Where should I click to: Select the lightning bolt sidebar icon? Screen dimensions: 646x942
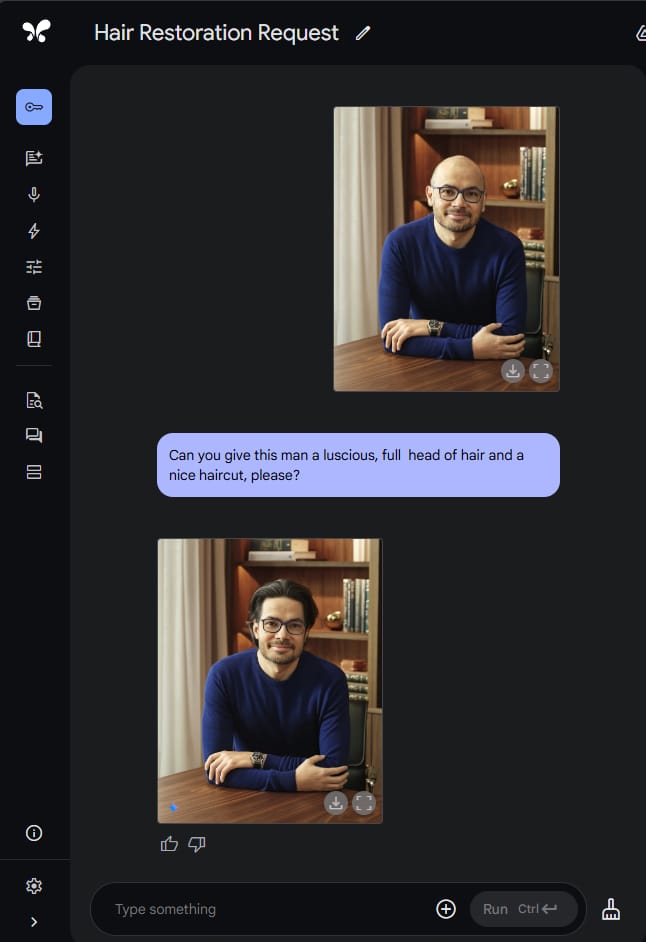[x=34, y=231]
